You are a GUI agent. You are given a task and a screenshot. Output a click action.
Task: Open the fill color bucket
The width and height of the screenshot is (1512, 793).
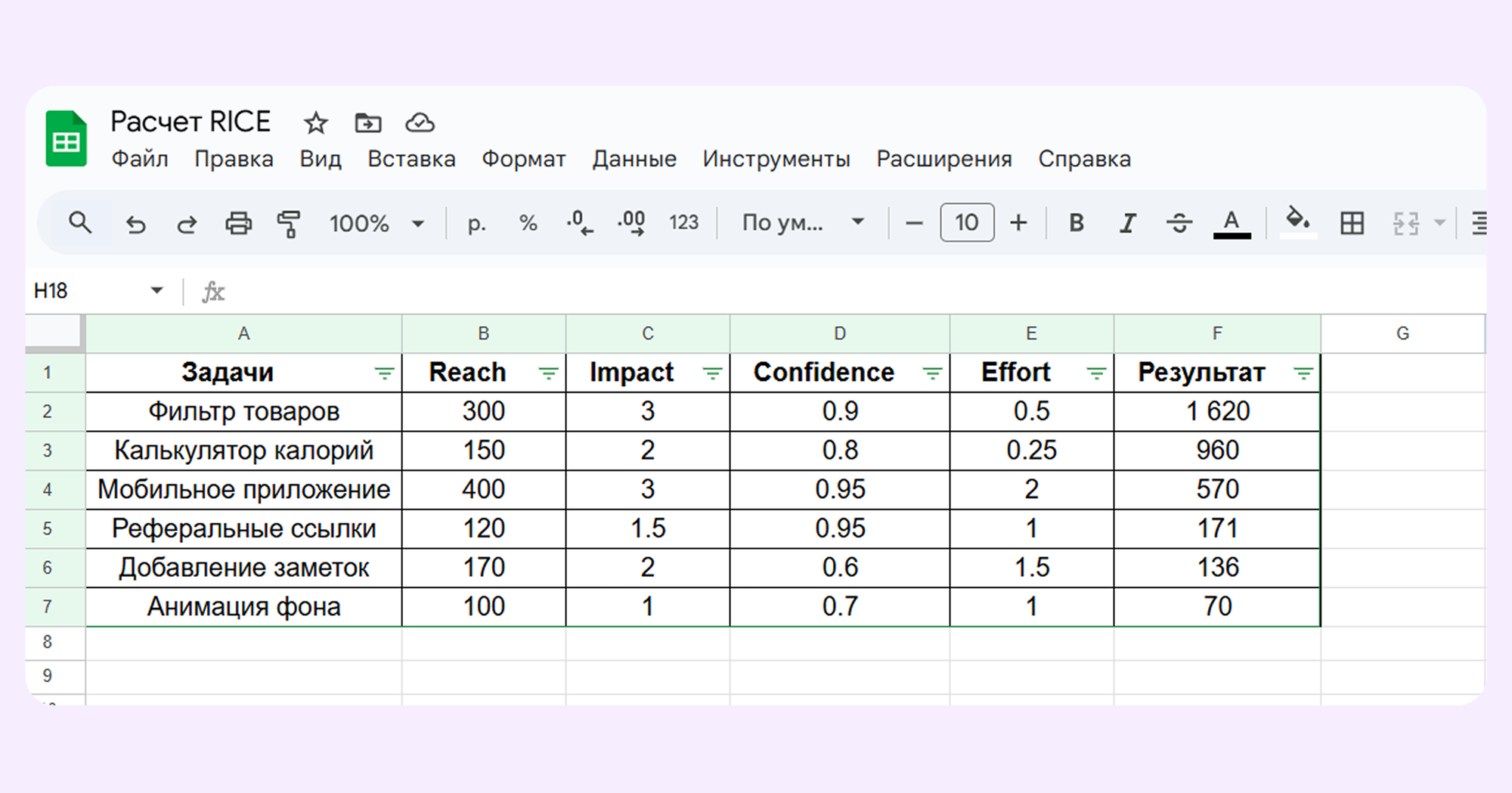(x=1297, y=221)
